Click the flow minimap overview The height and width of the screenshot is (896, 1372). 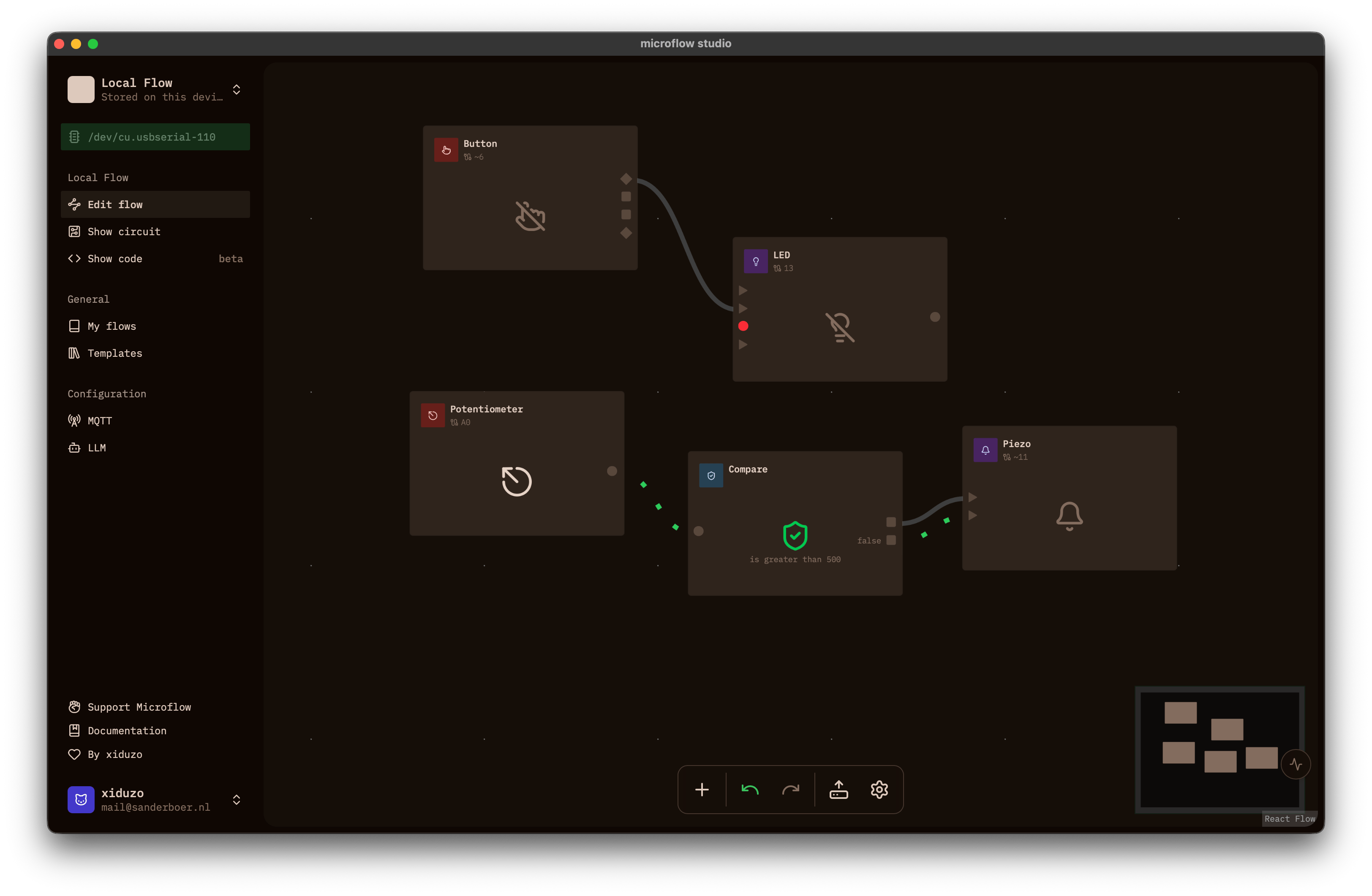[x=1219, y=749]
